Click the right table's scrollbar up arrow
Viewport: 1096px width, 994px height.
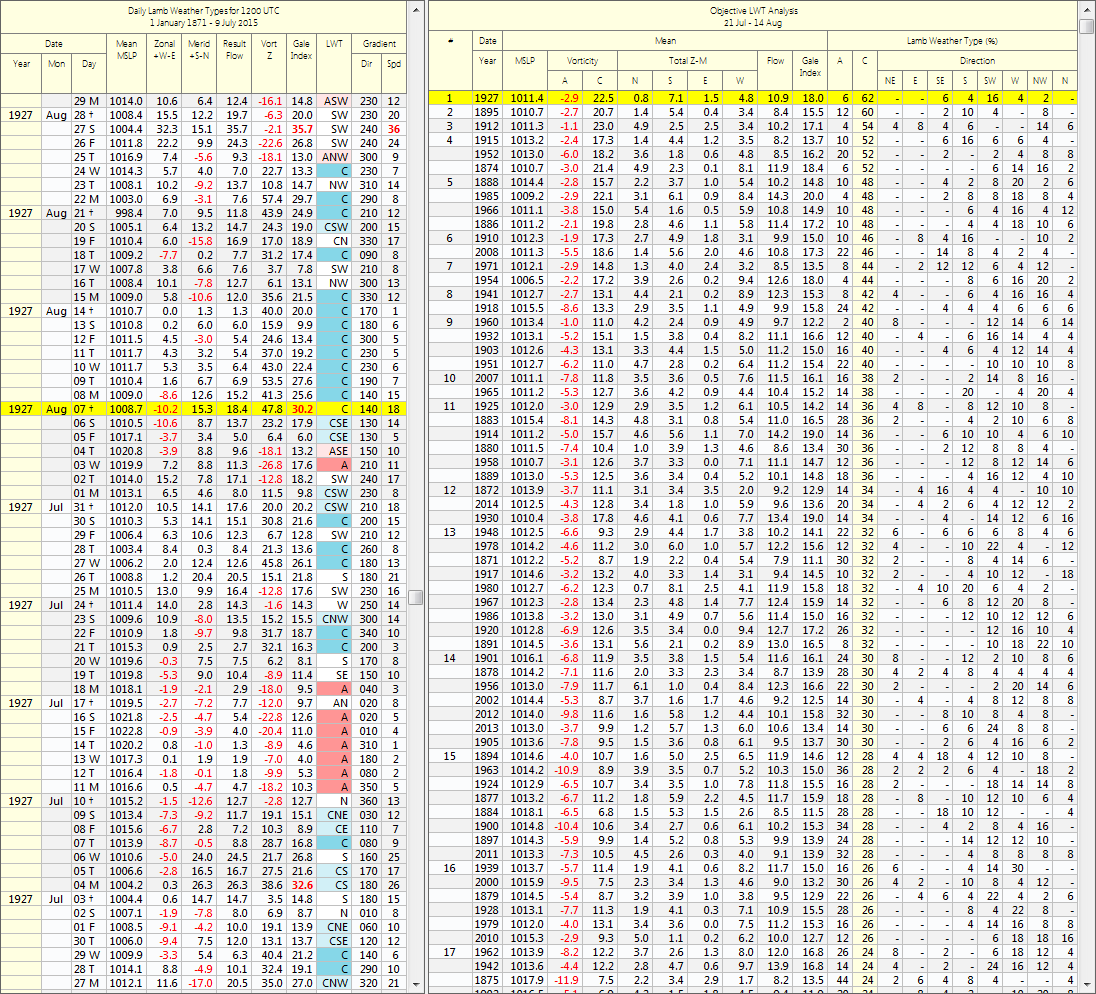point(1087,23)
